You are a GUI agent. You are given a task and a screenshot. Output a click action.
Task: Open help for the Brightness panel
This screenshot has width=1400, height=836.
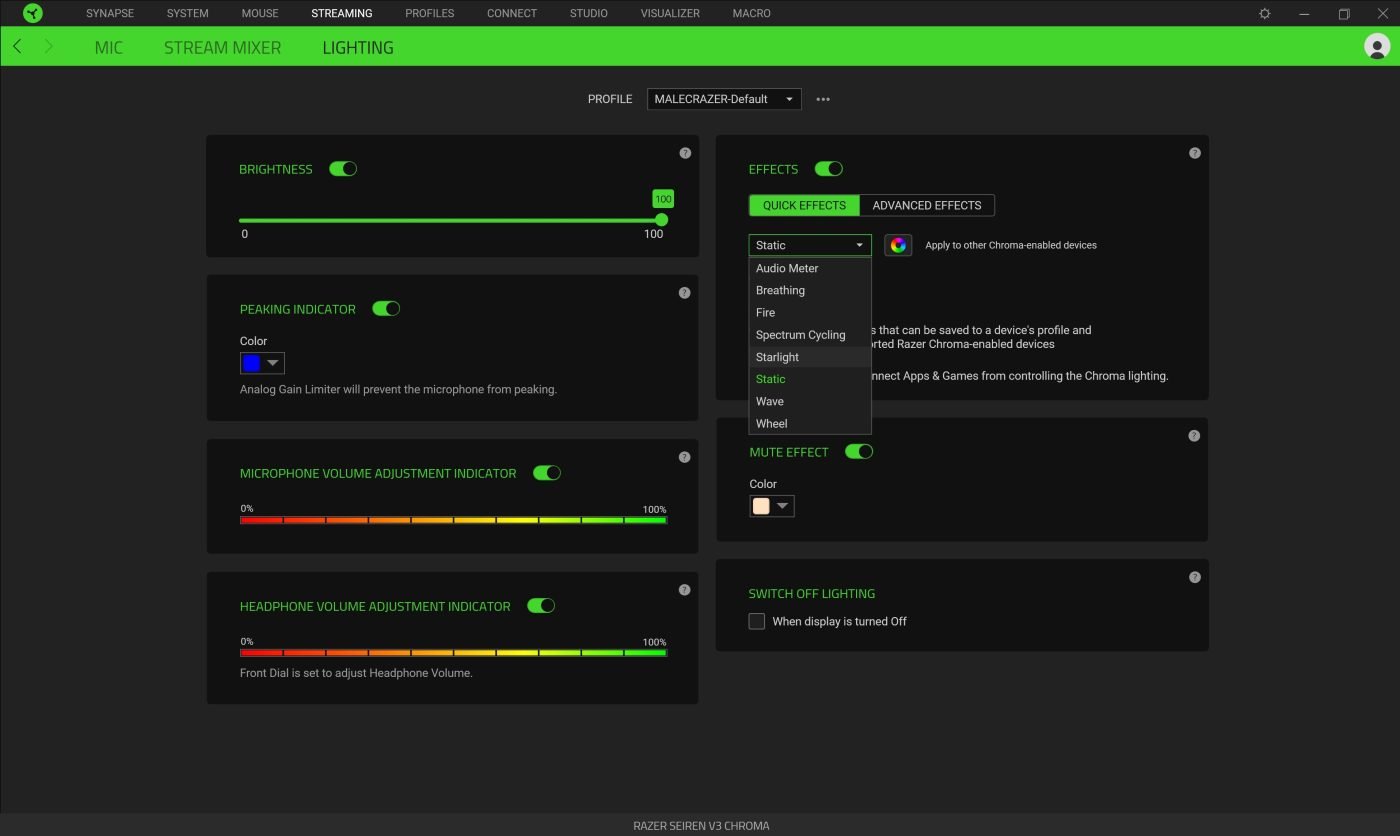tap(685, 153)
